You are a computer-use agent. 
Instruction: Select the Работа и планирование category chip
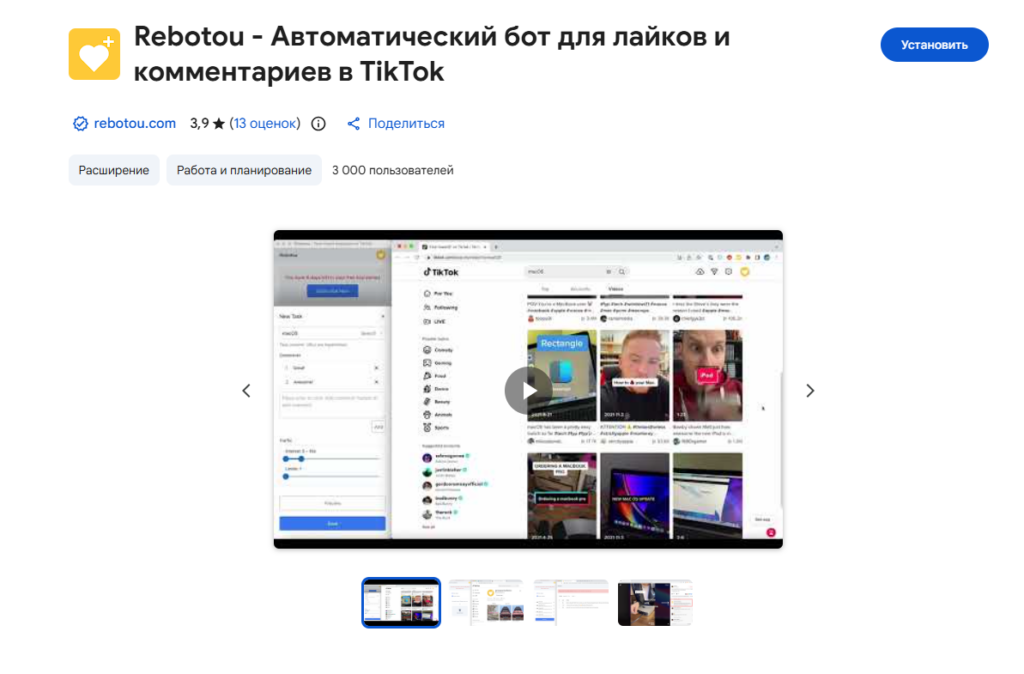pos(244,170)
